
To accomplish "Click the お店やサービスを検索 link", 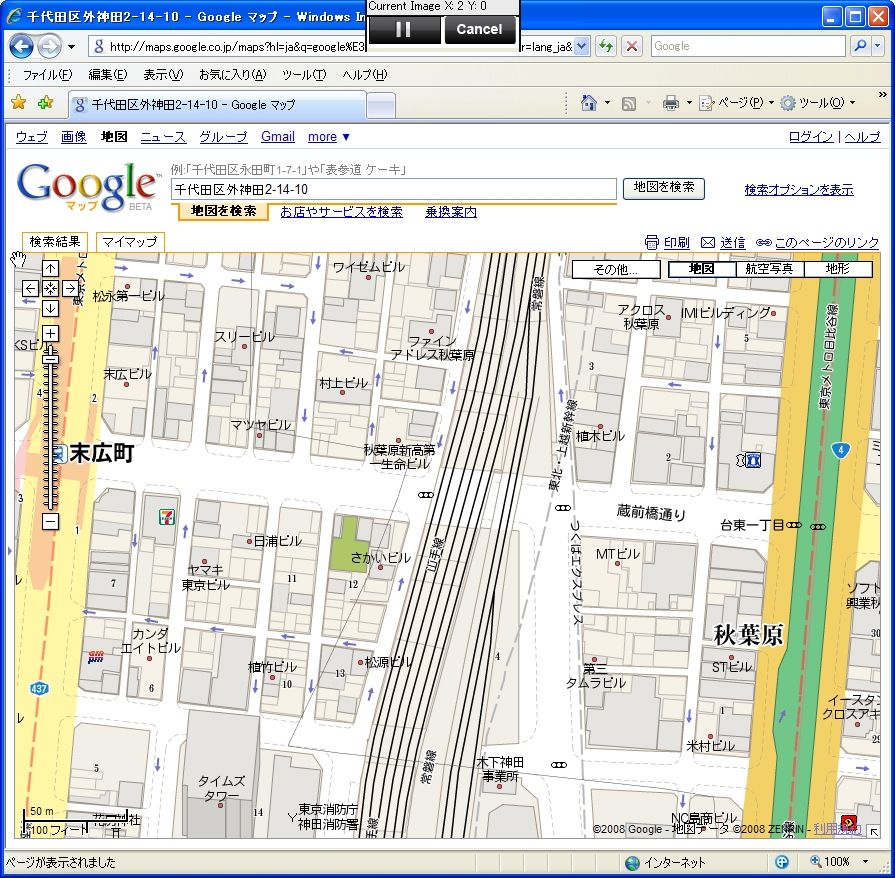I will tap(341, 212).
